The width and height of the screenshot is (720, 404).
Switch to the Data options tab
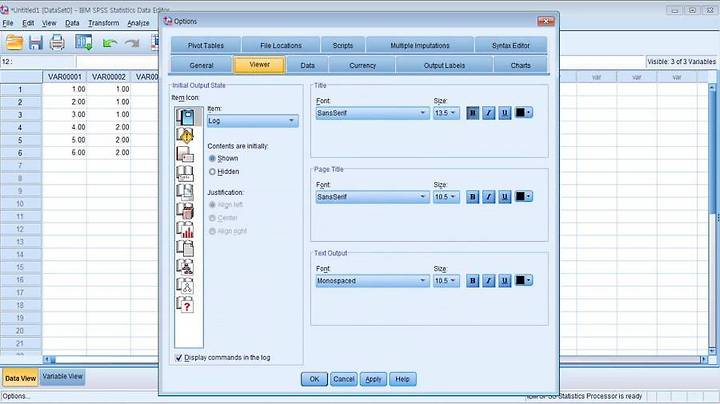pos(308,66)
